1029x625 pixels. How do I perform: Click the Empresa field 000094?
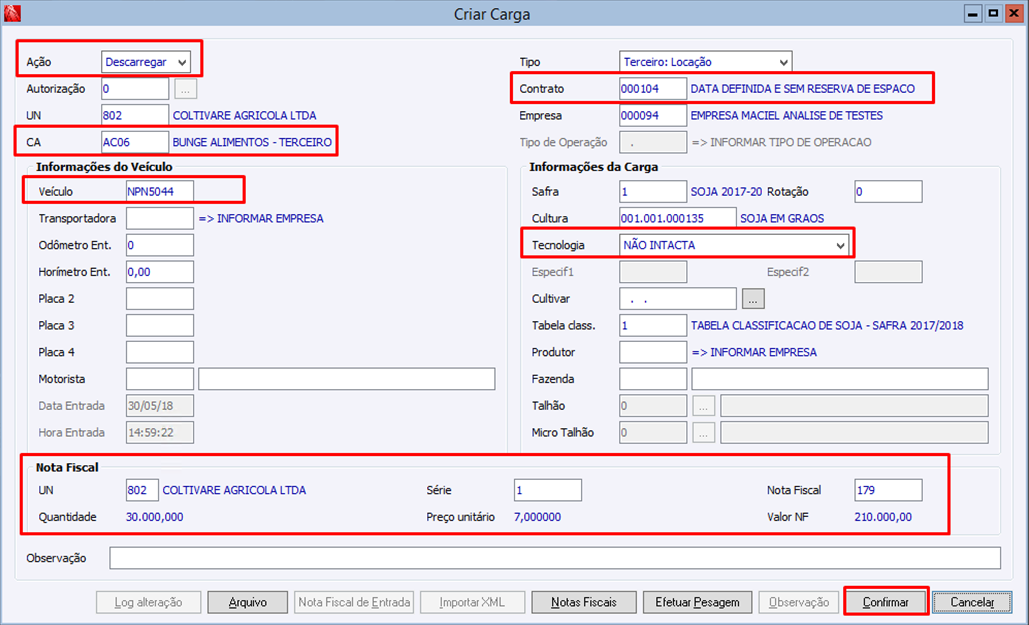point(653,116)
